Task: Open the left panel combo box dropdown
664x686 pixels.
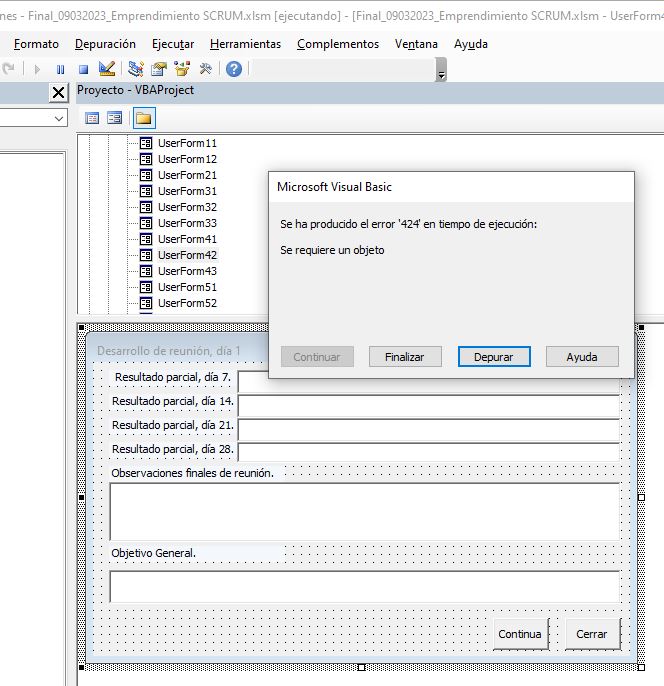Action: (x=59, y=118)
